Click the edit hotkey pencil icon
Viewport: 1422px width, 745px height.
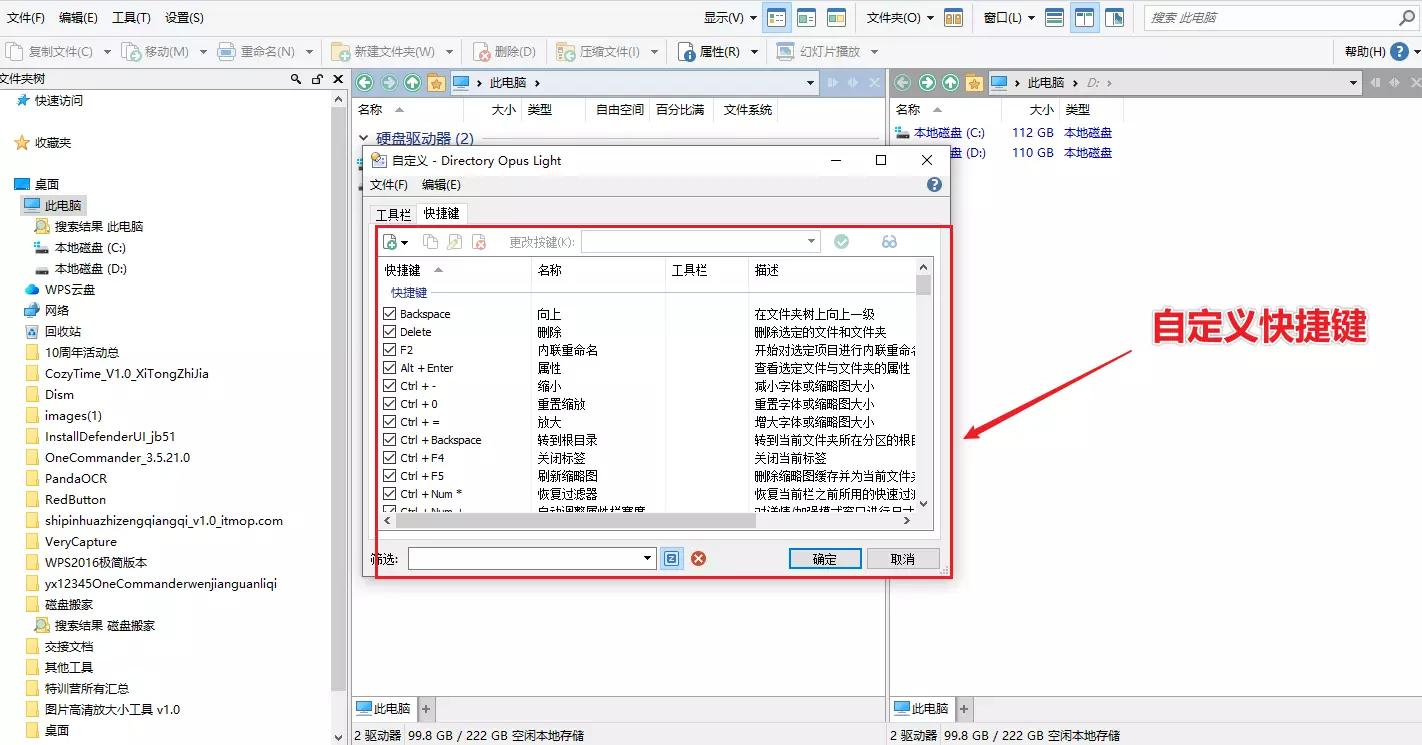(453, 241)
